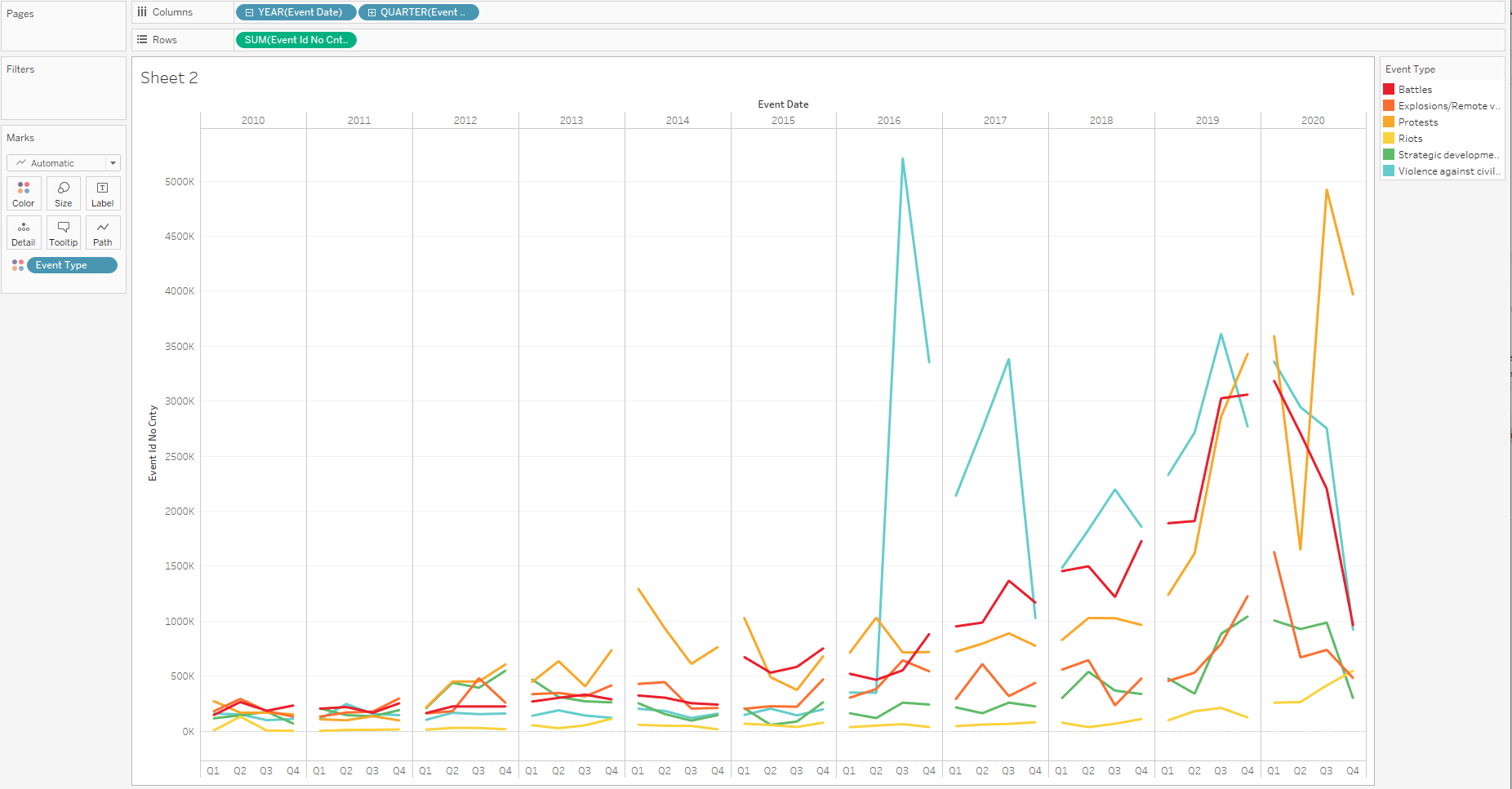Click the color dots icon beside Event Type
Image resolution: width=1512 pixels, height=789 pixels.
[17, 265]
